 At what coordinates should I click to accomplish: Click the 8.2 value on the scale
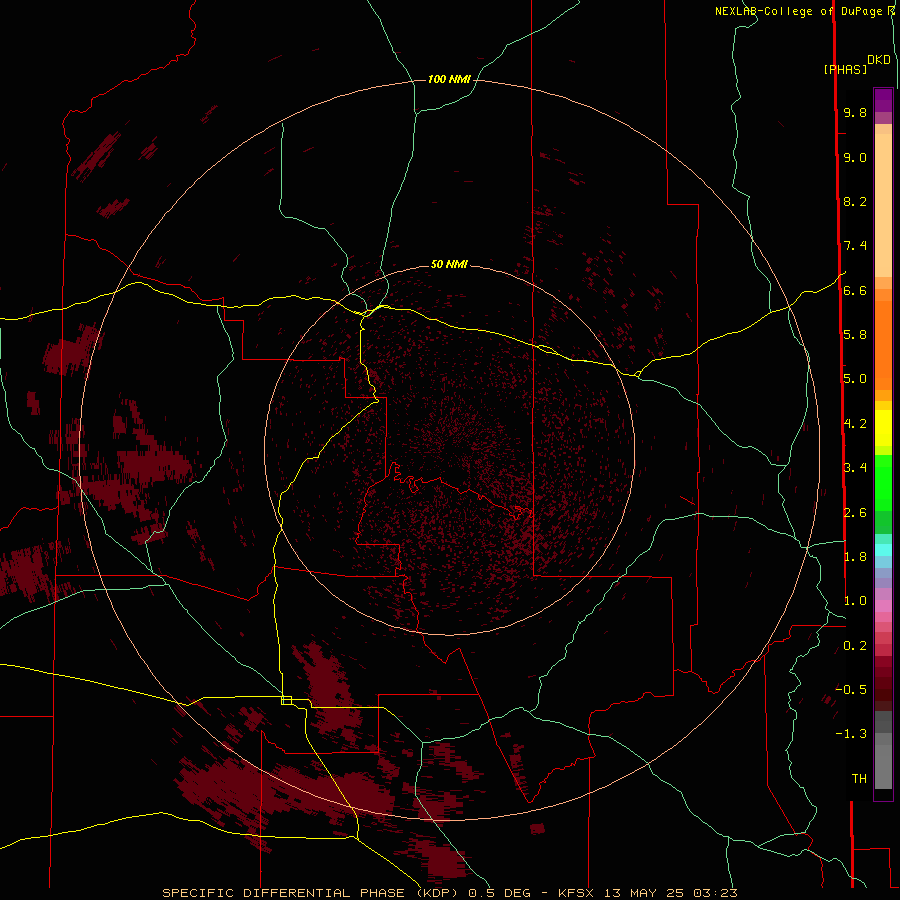tap(855, 201)
